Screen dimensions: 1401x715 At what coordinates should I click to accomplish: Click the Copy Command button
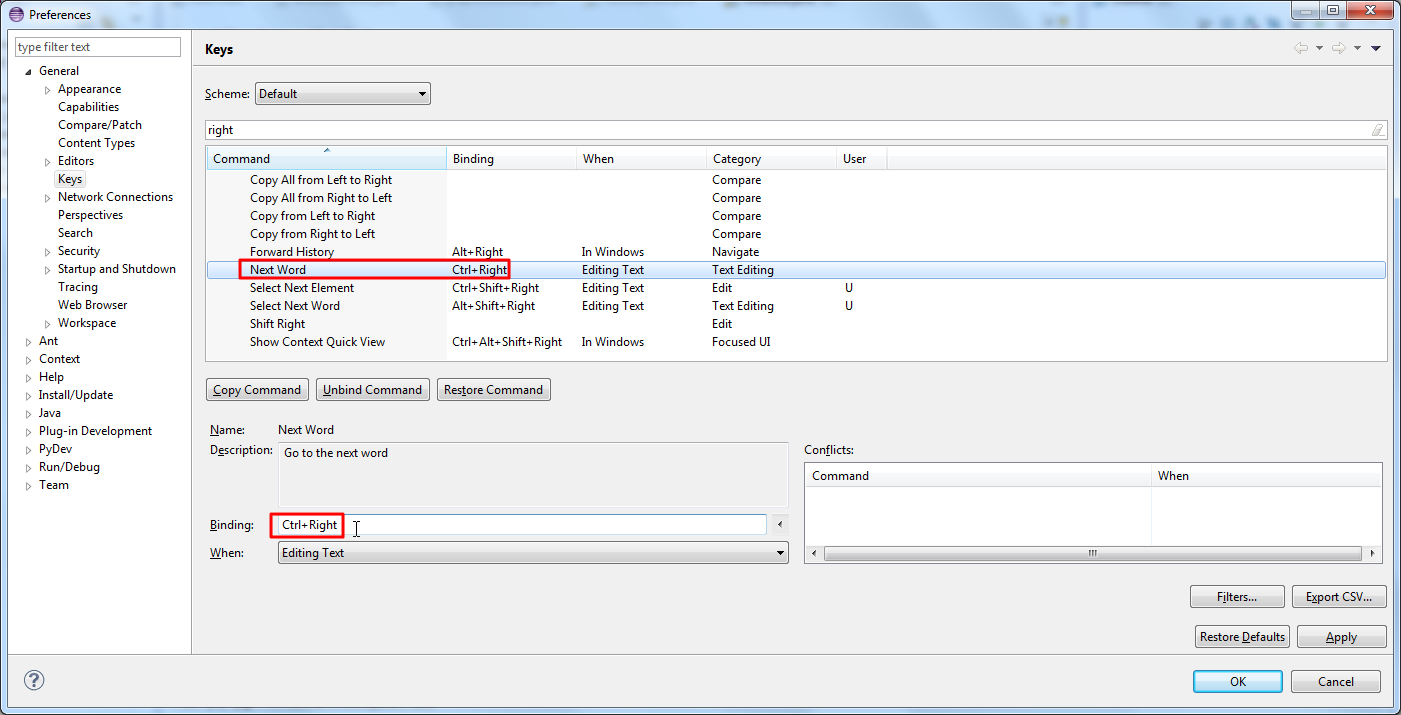click(257, 390)
